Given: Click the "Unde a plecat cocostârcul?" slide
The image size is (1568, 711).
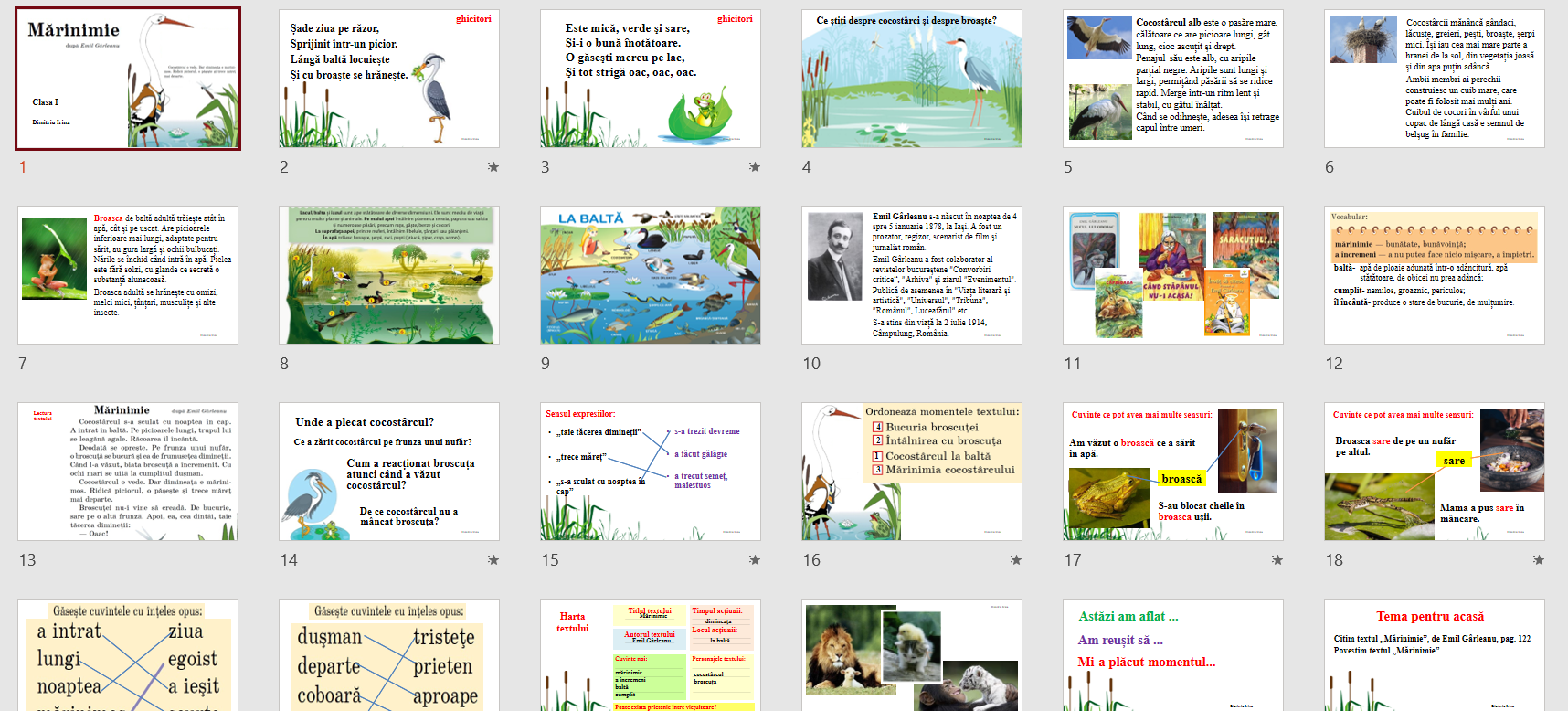Looking at the screenshot, I should (x=389, y=472).
